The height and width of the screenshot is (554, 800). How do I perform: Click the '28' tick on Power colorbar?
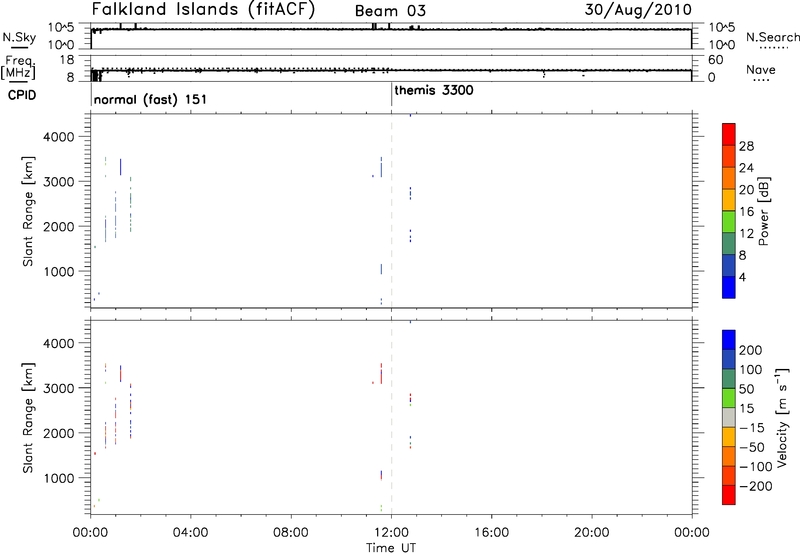746,146
